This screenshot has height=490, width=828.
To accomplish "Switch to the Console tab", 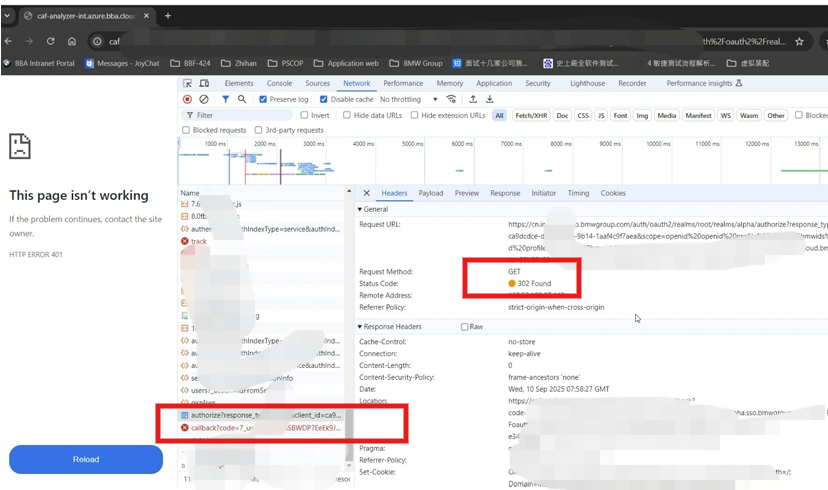I will (279, 84).
